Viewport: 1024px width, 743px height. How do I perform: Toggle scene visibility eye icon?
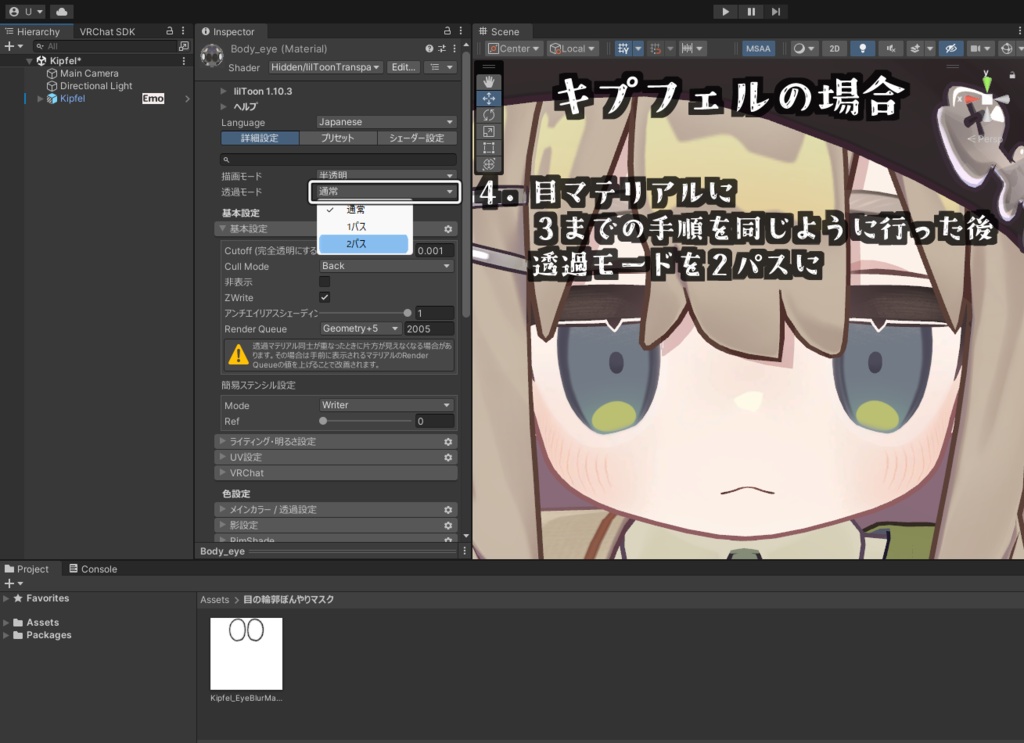[951, 48]
